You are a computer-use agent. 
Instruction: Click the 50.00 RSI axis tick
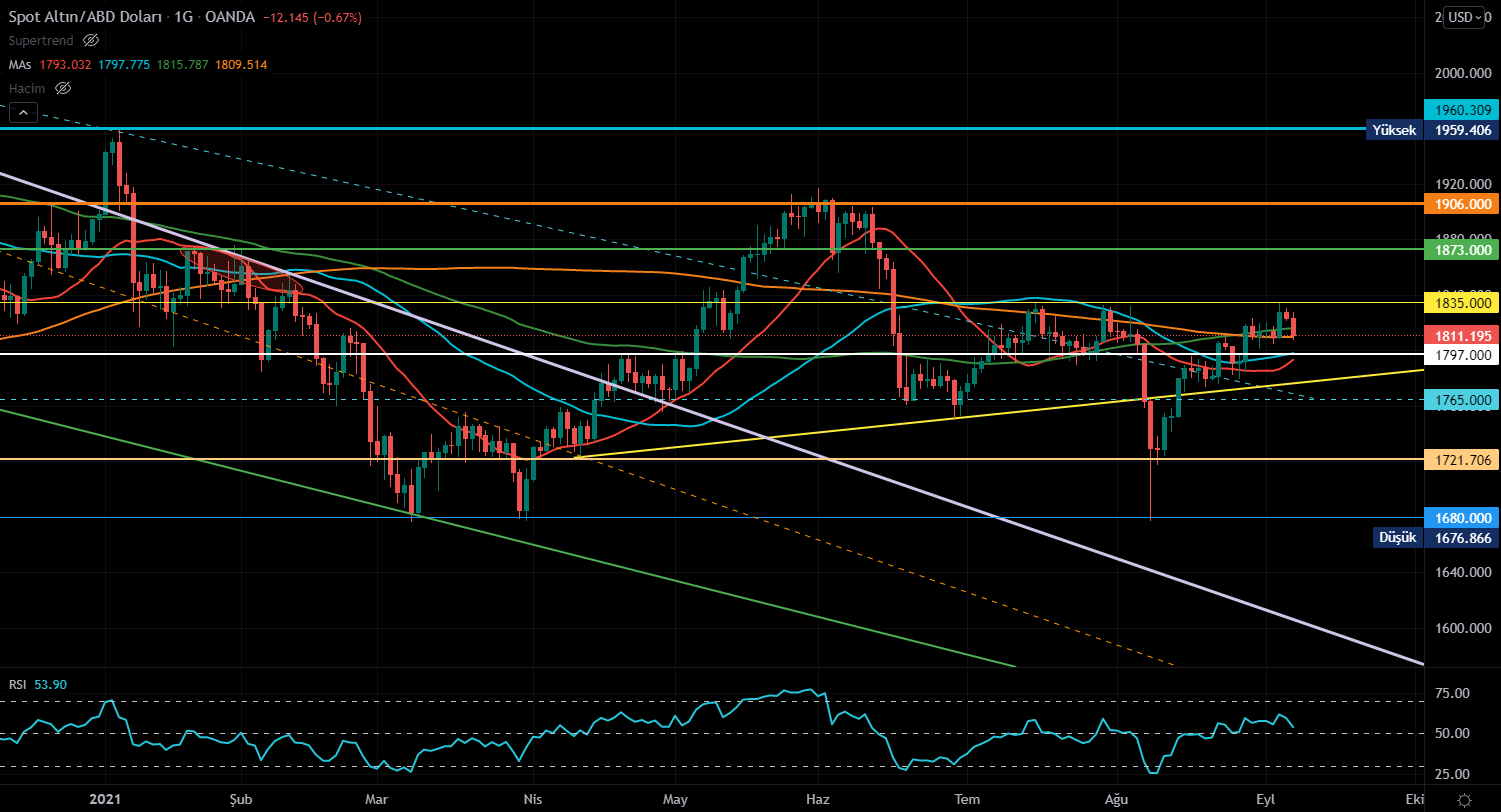[1454, 733]
